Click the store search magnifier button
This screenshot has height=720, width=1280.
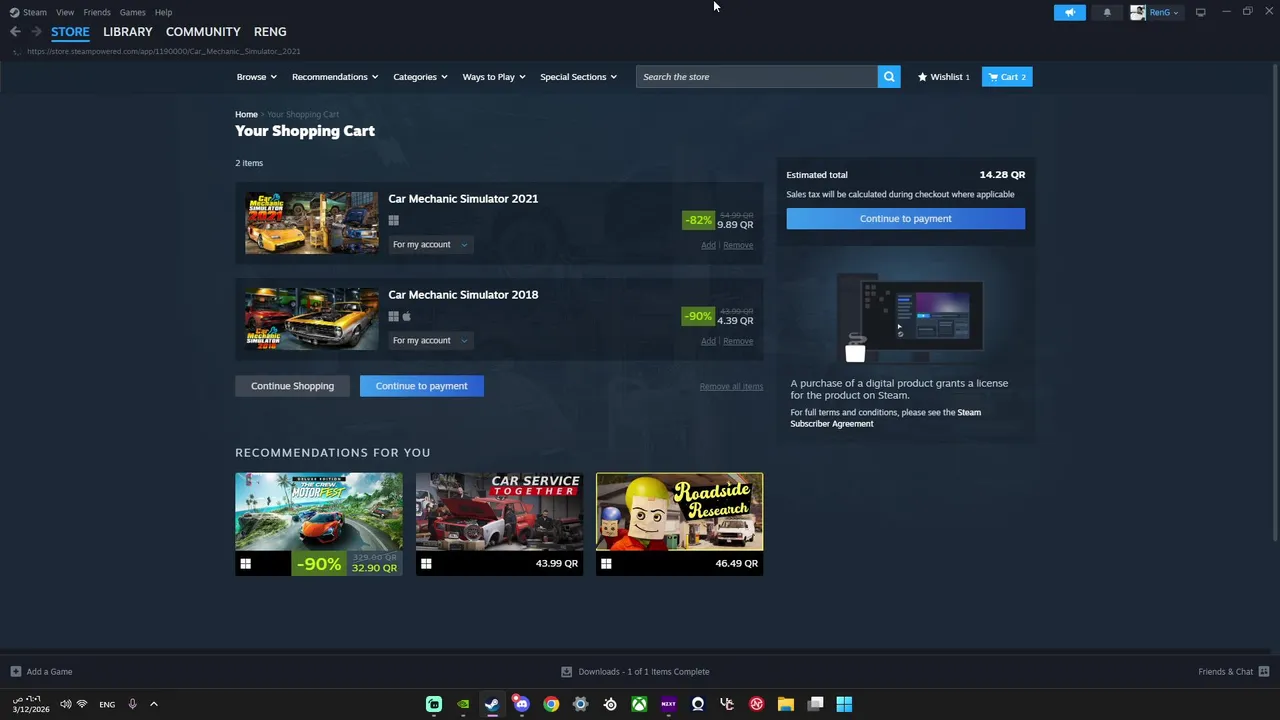click(x=889, y=77)
